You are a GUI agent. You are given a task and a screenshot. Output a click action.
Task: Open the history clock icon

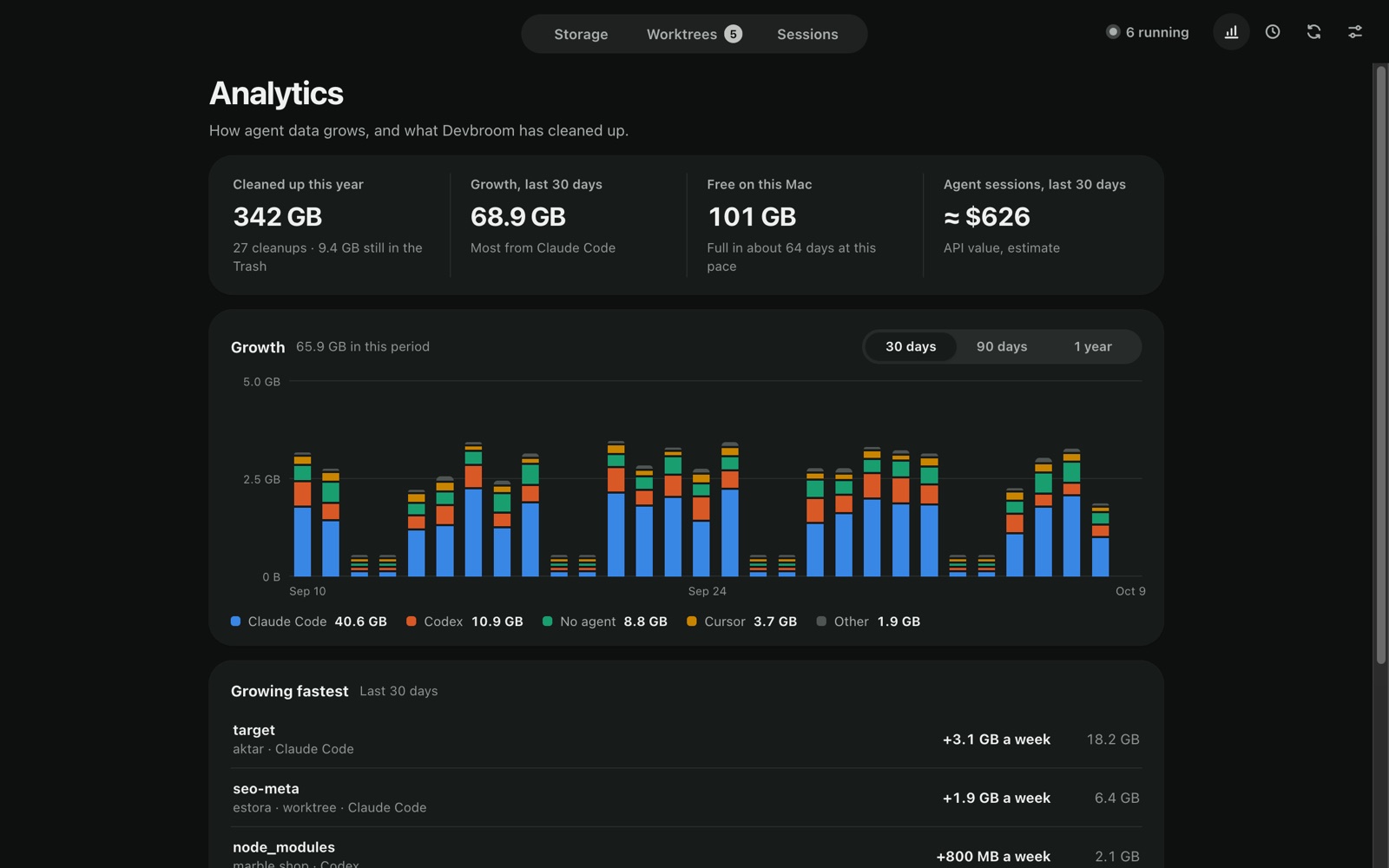tap(1273, 32)
